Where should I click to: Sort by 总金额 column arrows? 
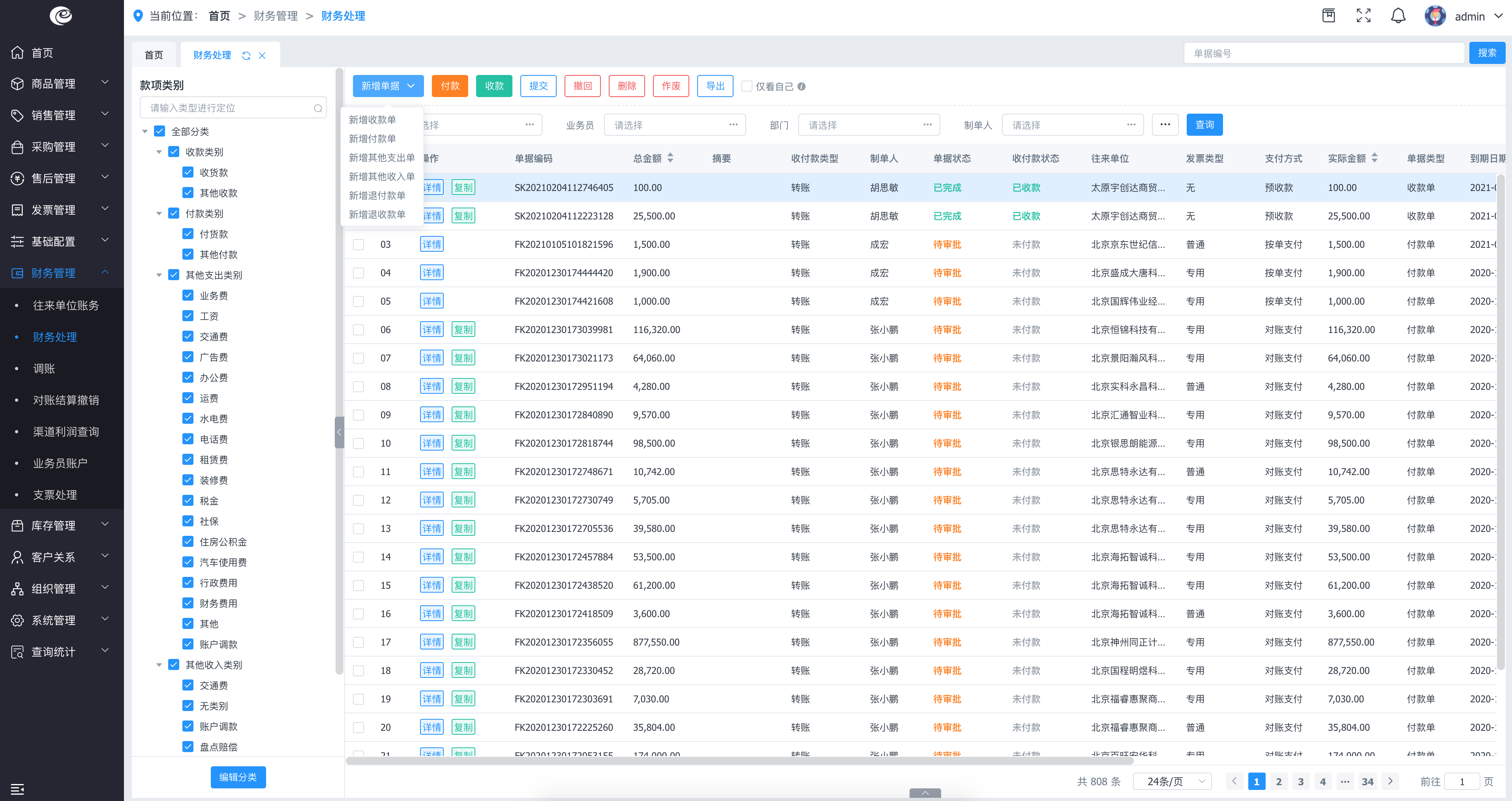tap(670, 159)
